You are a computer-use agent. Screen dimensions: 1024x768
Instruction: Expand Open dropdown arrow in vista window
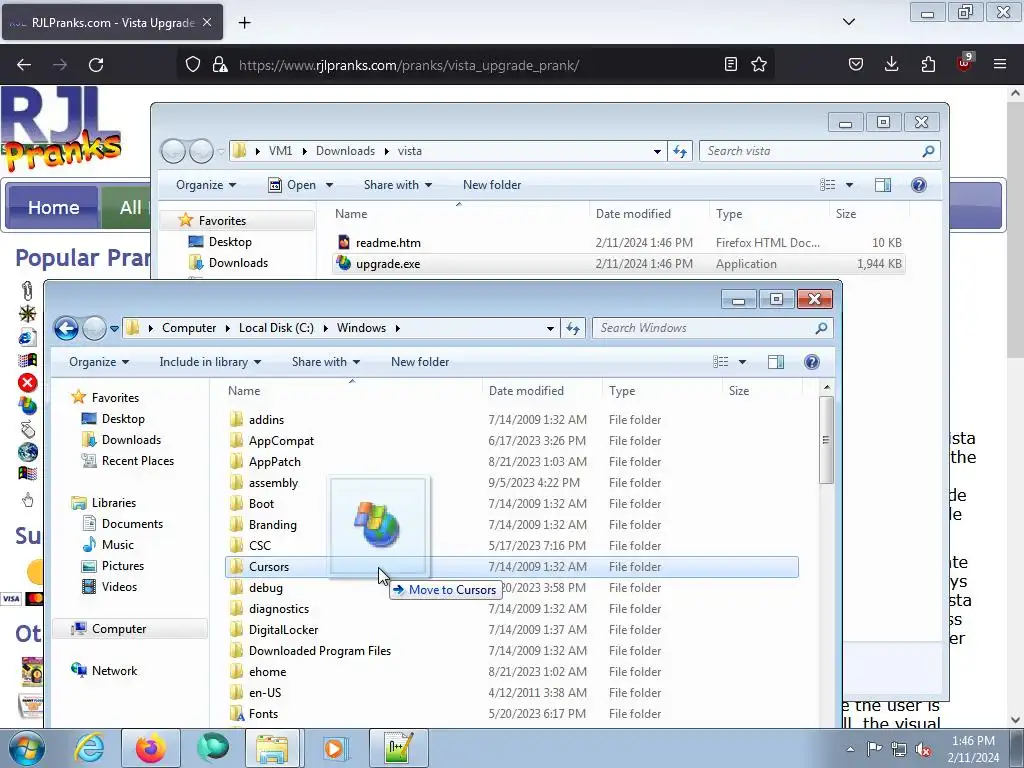pyautogui.click(x=329, y=185)
